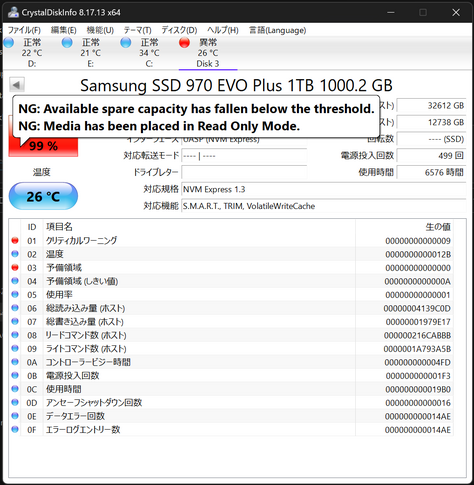
Task: Click the 12738 GB value box
Action: click(x=431, y=122)
